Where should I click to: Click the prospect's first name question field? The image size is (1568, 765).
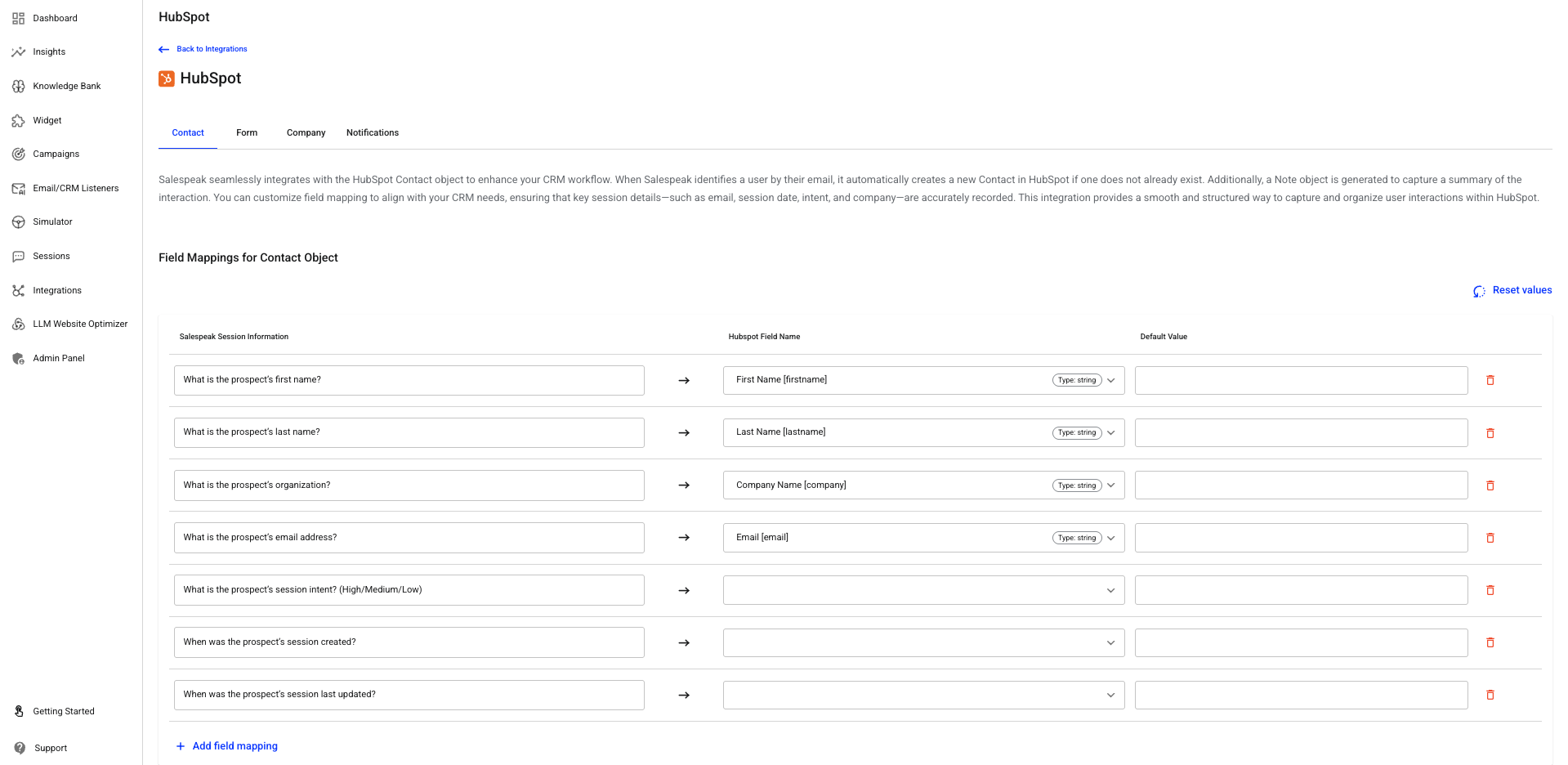tap(409, 380)
